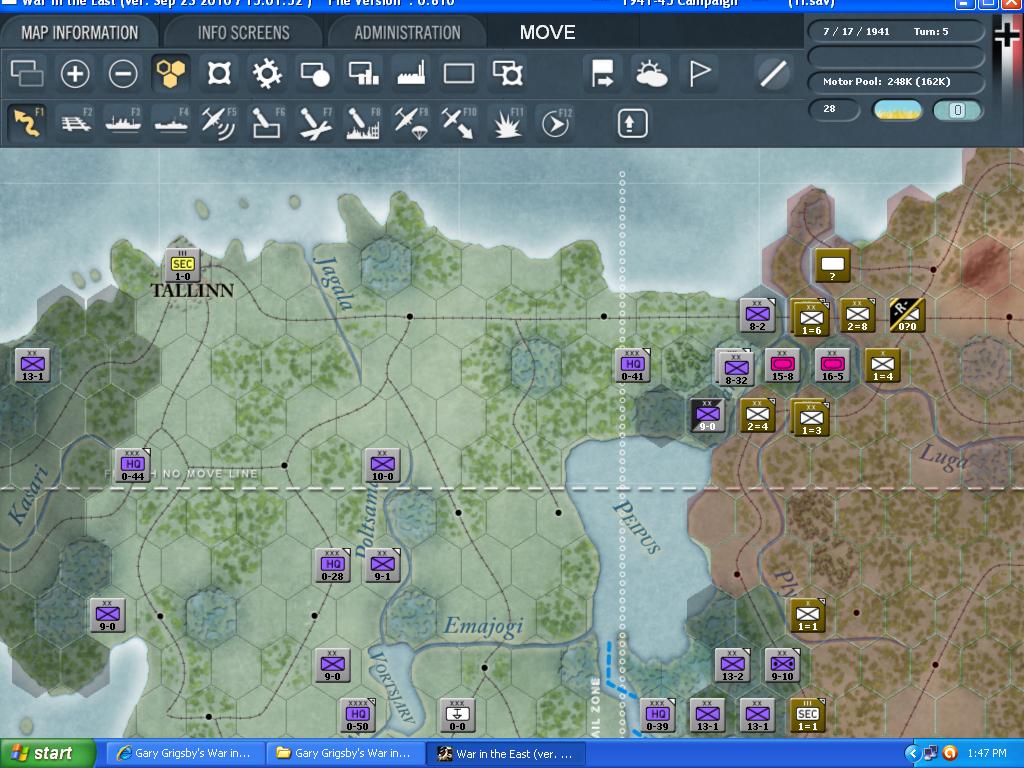Select the F4 amphibious transport mode icon

pos(171,122)
